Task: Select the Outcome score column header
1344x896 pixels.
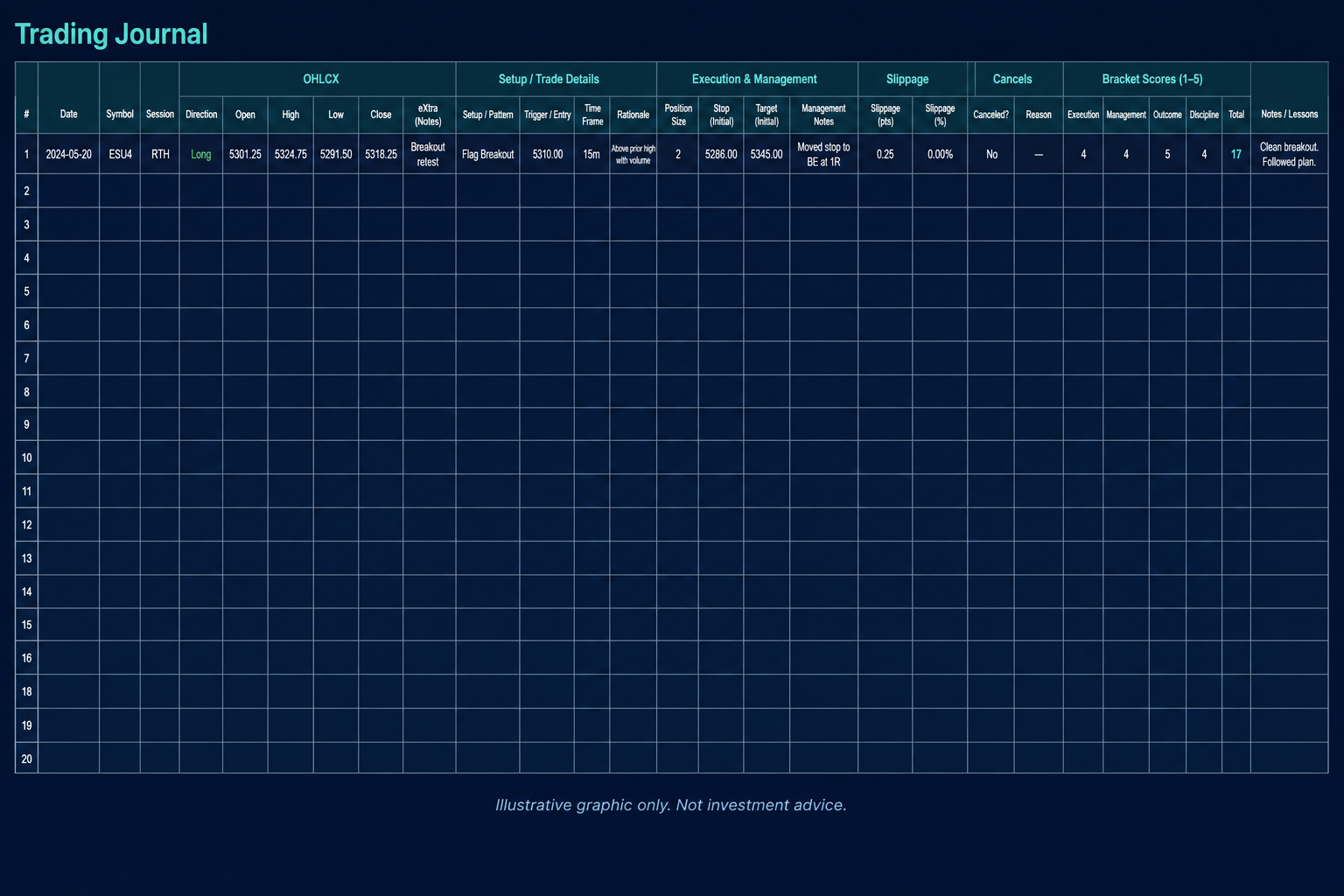Action: point(1167,115)
